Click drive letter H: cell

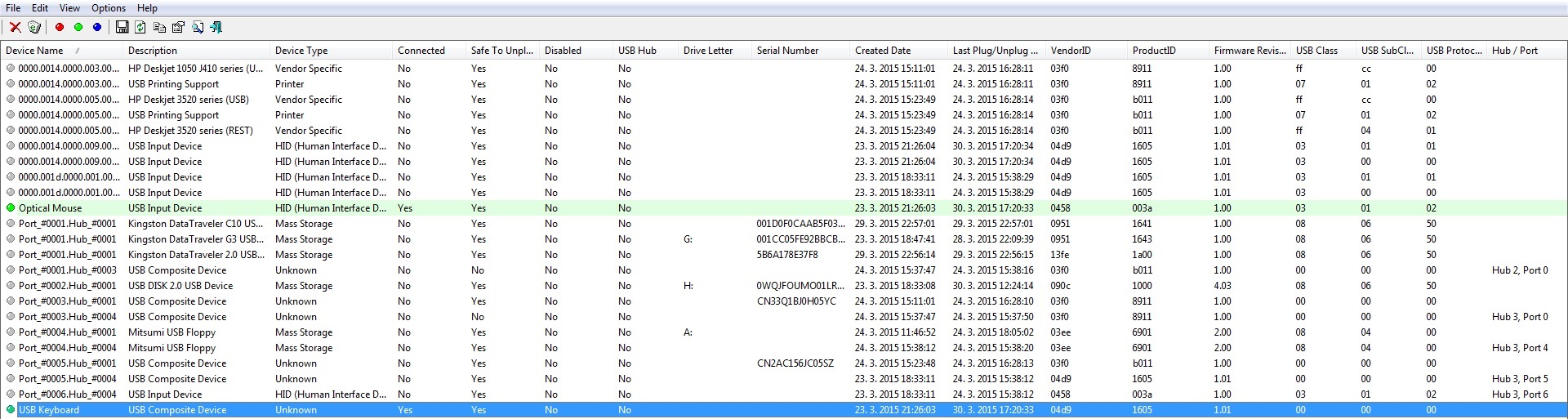click(688, 285)
